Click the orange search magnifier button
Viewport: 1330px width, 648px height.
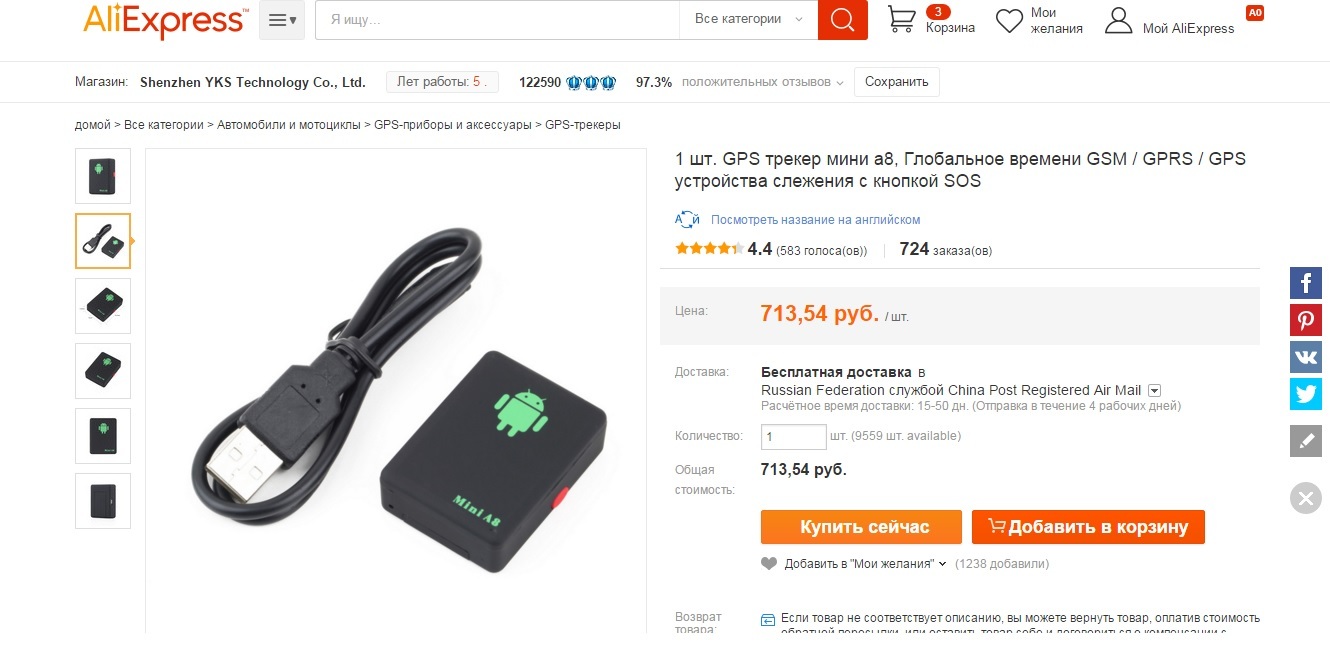(x=842, y=20)
